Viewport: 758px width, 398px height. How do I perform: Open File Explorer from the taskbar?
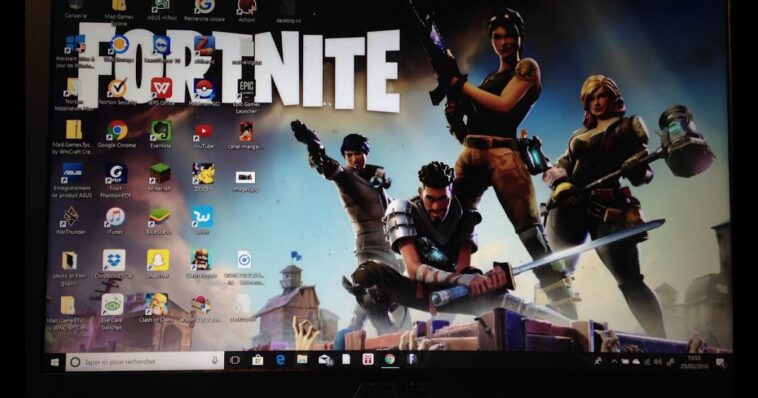(x=302, y=360)
